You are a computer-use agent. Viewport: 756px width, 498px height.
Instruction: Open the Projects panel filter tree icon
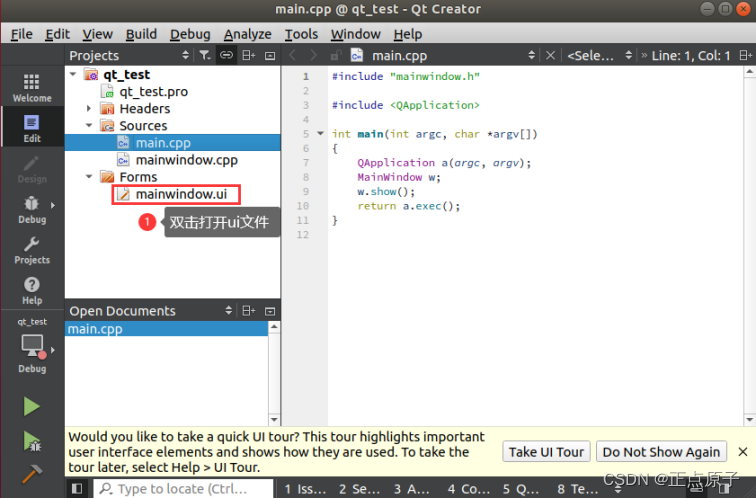pos(205,55)
